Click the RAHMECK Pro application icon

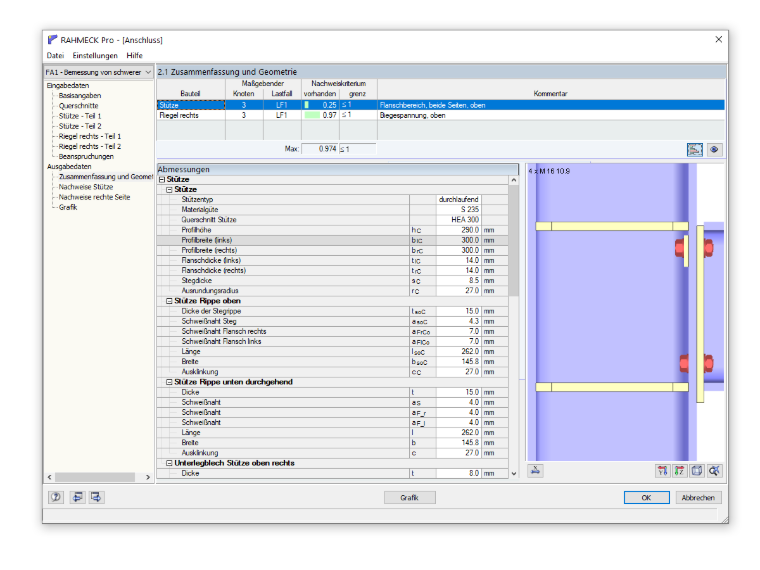tap(52, 40)
